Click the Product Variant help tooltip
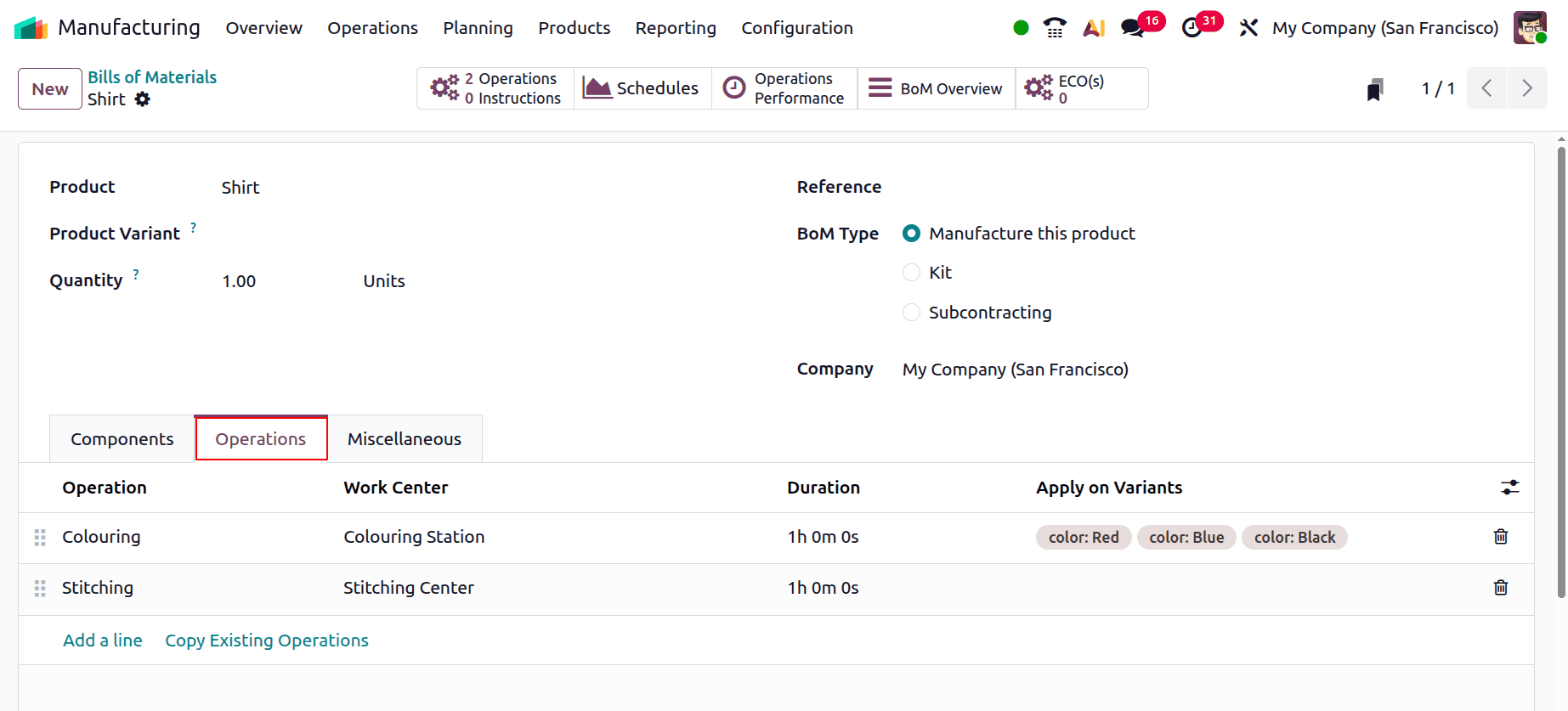This screenshot has height=711, width=1568. pos(193,228)
